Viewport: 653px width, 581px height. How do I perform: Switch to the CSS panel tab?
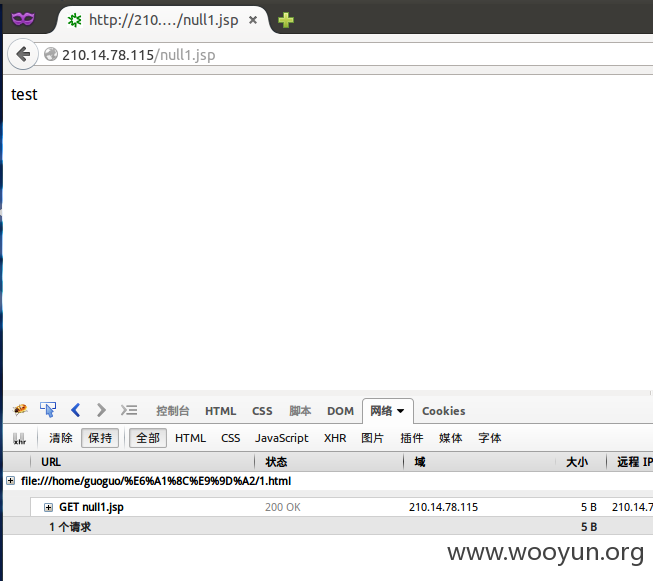point(262,411)
